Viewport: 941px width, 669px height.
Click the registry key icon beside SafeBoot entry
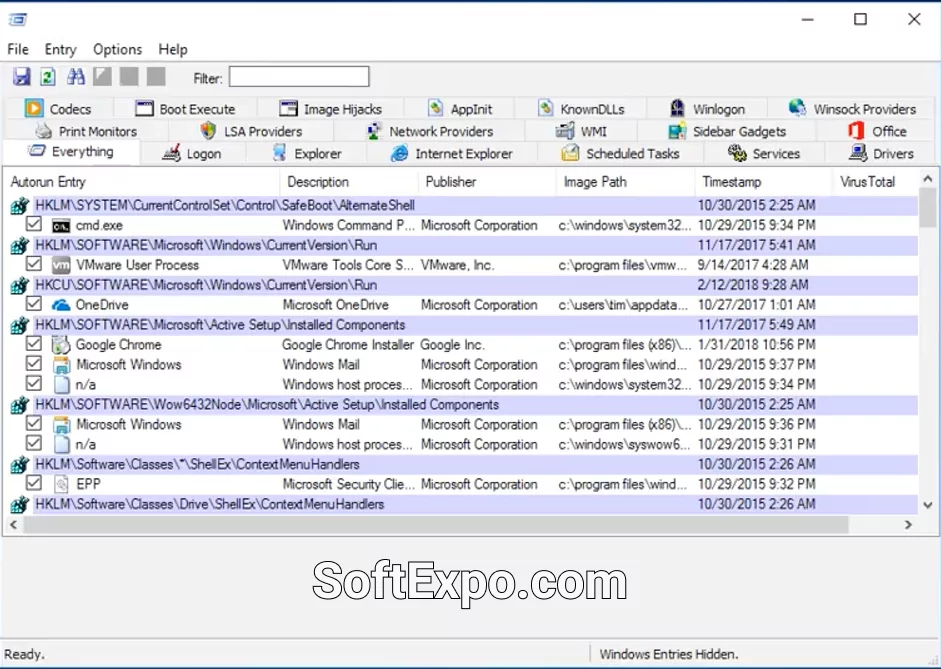pos(20,205)
